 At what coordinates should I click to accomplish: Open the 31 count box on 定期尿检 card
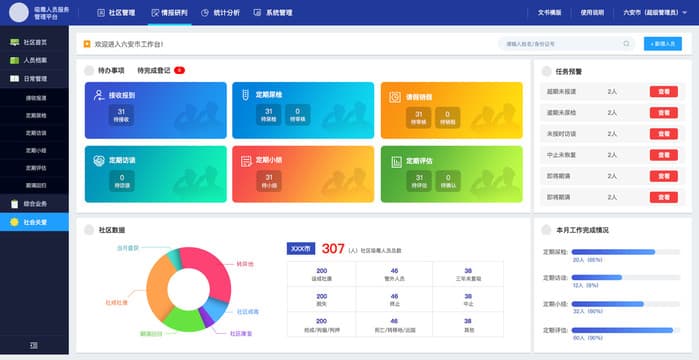tap(268, 115)
